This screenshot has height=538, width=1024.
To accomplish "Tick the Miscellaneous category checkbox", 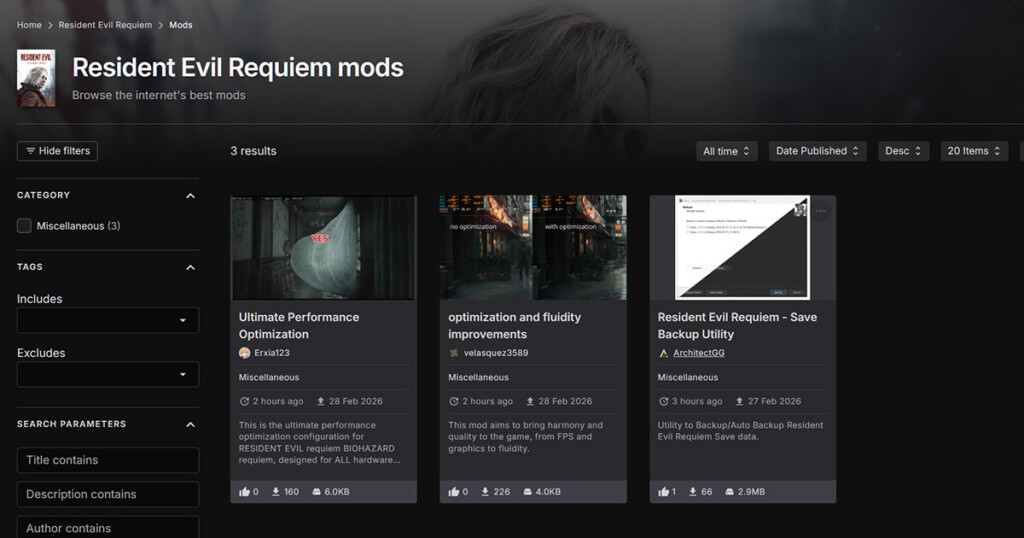I will (x=24, y=226).
